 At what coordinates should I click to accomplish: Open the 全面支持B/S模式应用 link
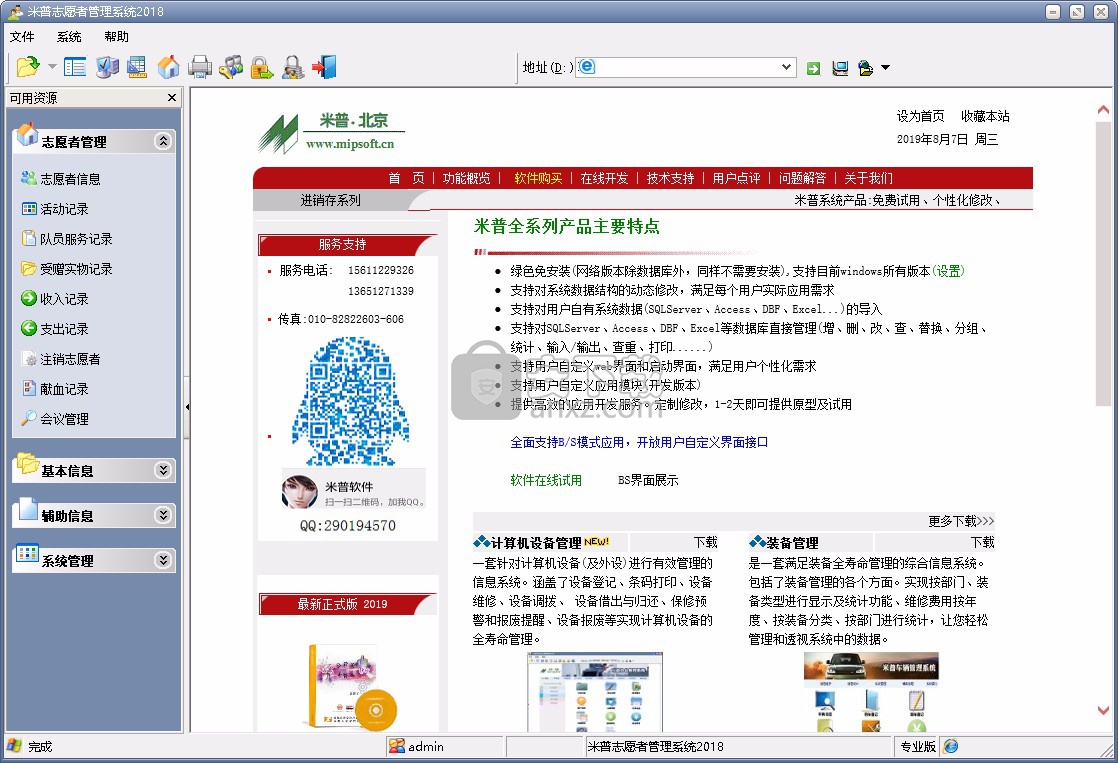click(639, 442)
